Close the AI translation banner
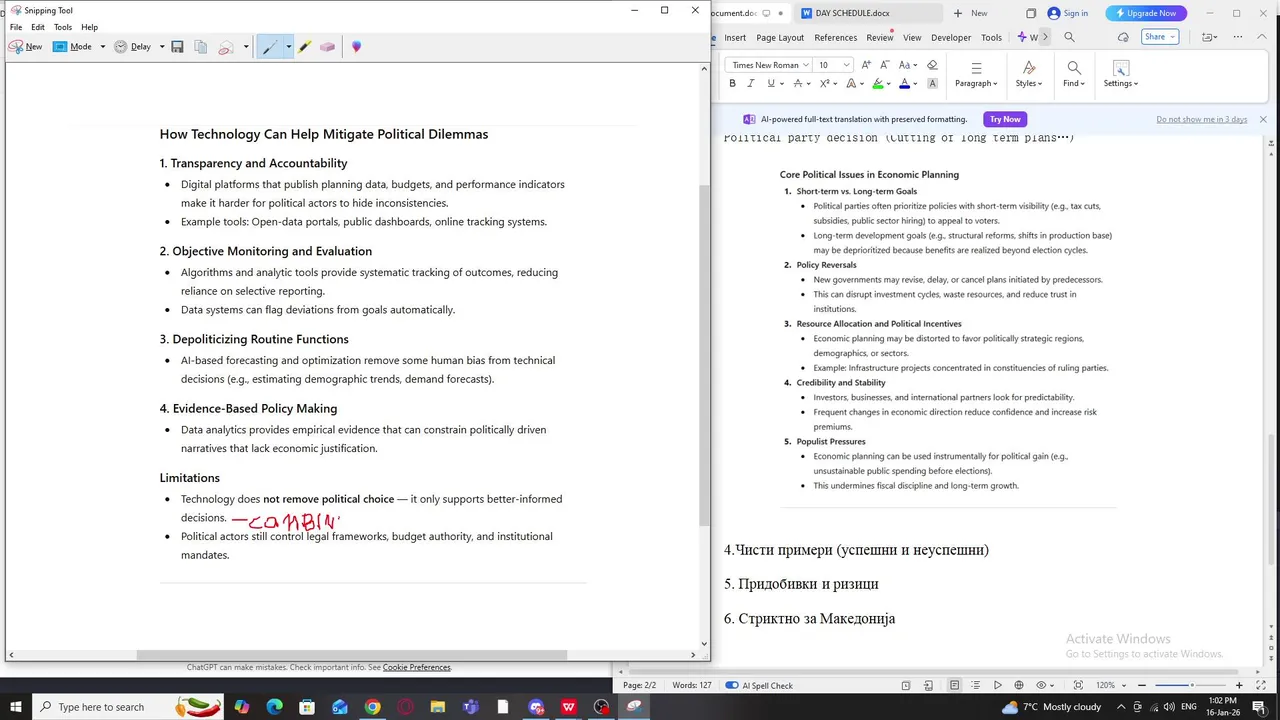Image resolution: width=1280 pixels, height=720 pixels. (x=1263, y=119)
